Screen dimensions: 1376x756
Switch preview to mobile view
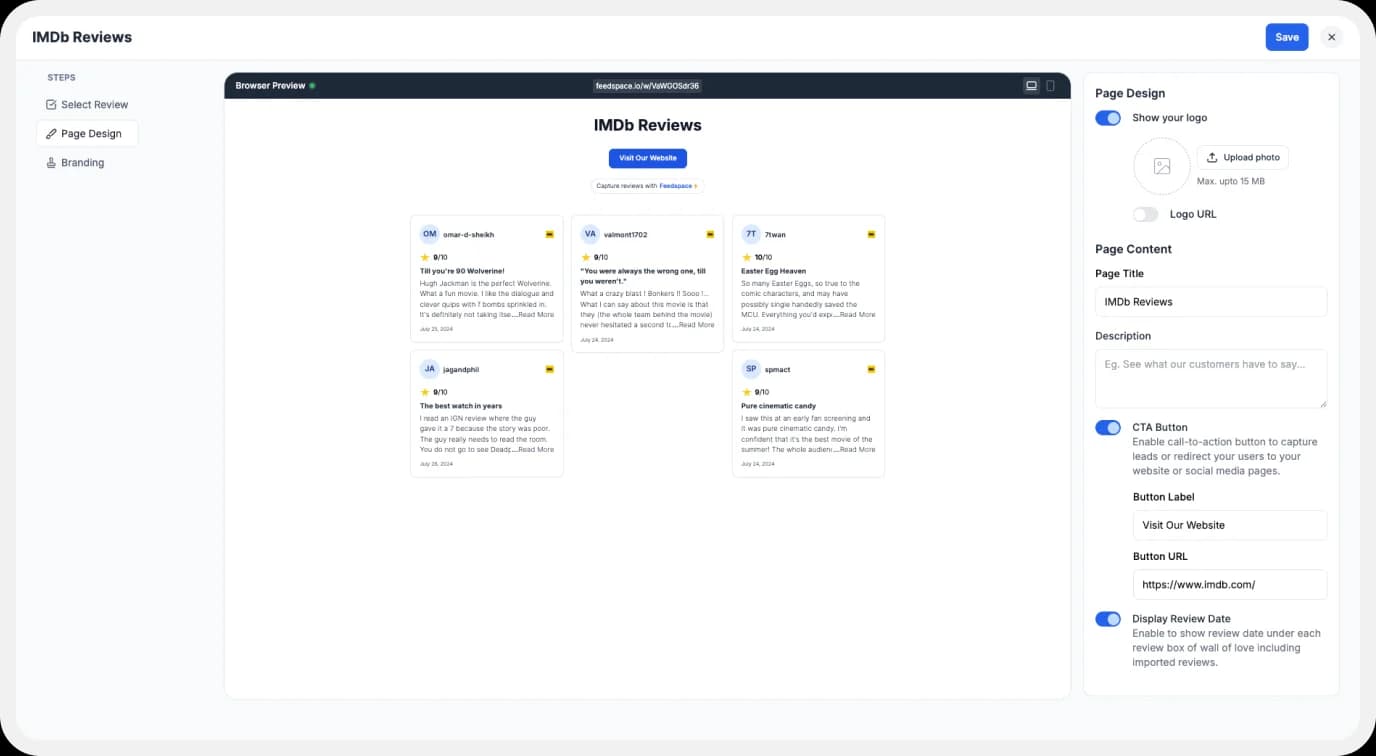[1050, 85]
